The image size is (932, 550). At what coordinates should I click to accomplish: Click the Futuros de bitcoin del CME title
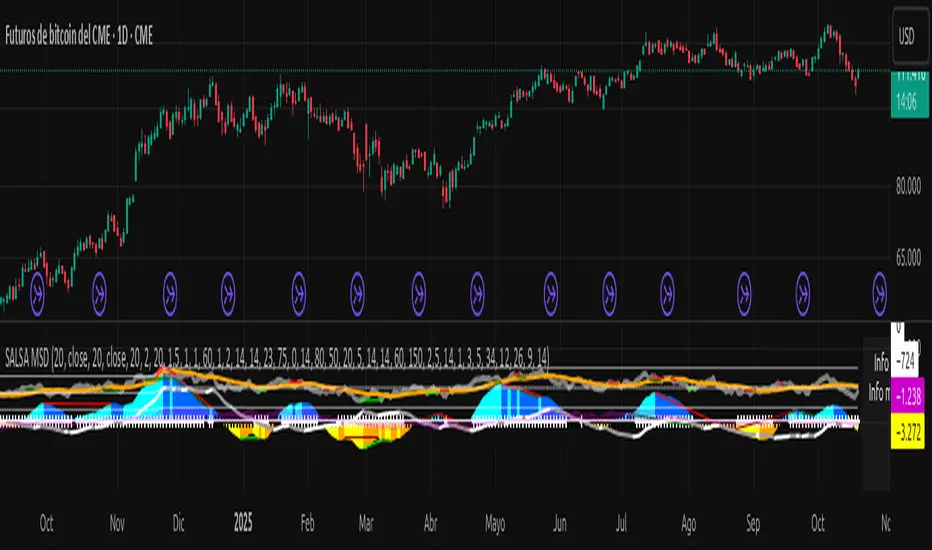[x=79, y=36]
